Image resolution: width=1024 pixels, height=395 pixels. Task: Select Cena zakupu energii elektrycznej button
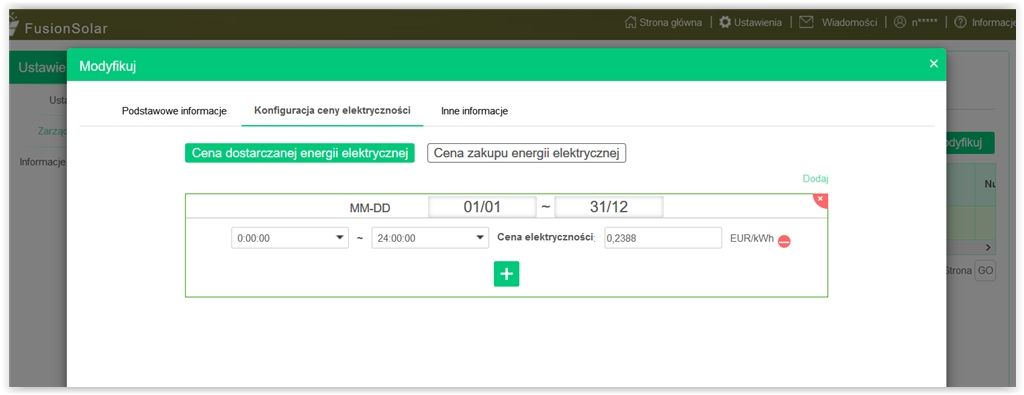click(526, 153)
